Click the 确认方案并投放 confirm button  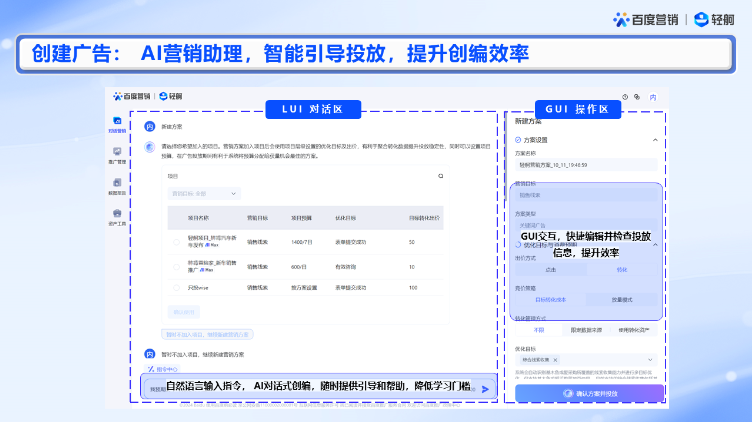point(590,394)
